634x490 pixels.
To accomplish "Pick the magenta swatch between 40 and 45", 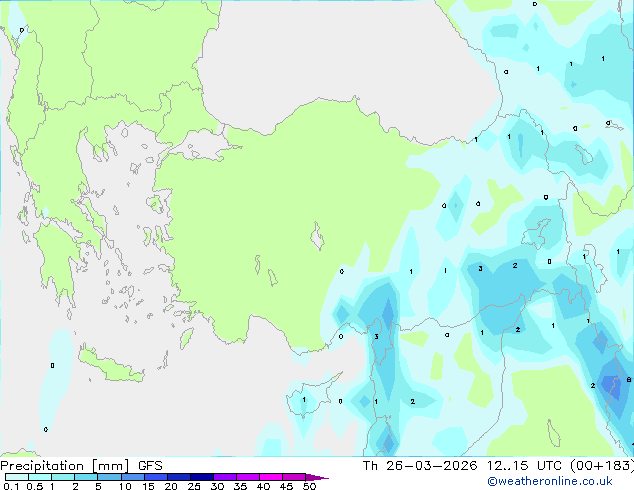I will click(x=271, y=477).
